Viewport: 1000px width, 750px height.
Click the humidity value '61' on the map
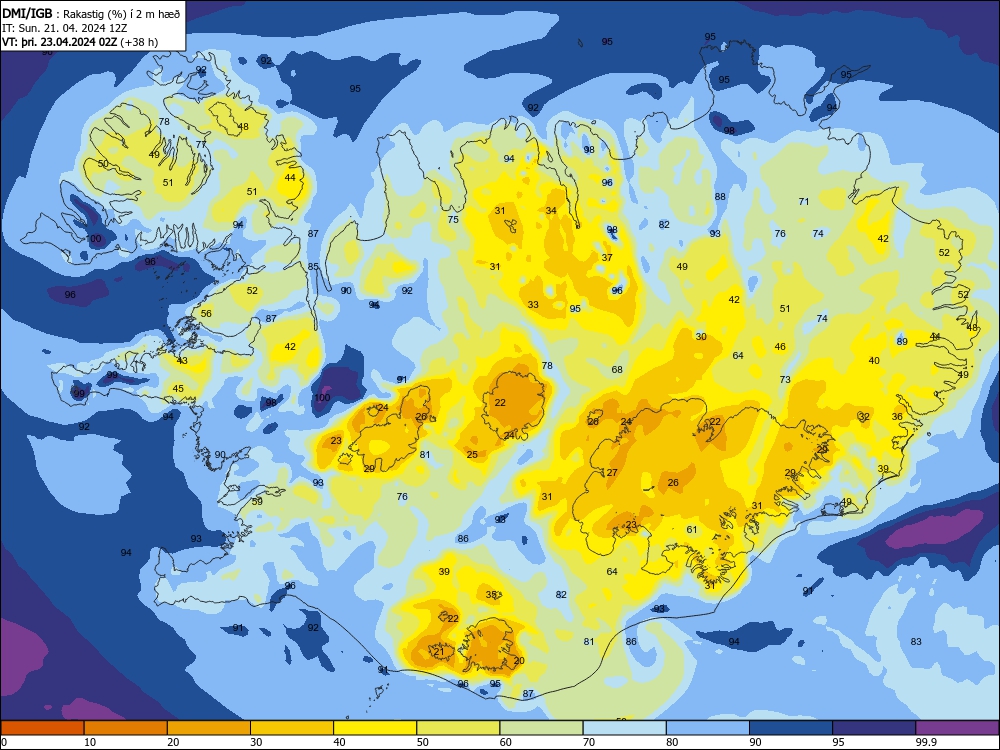tap(692, 529)
